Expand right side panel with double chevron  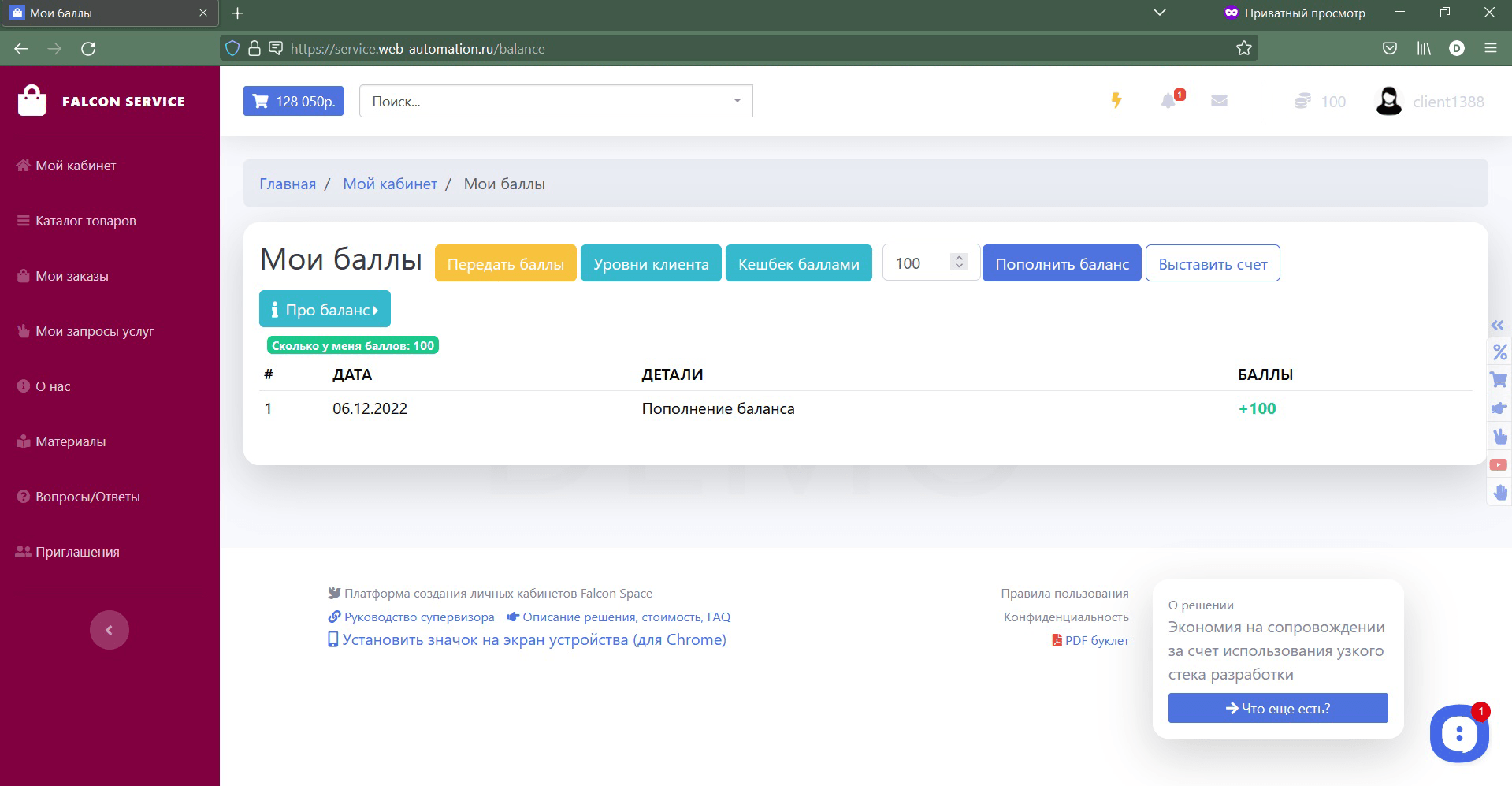point(1497,325)
